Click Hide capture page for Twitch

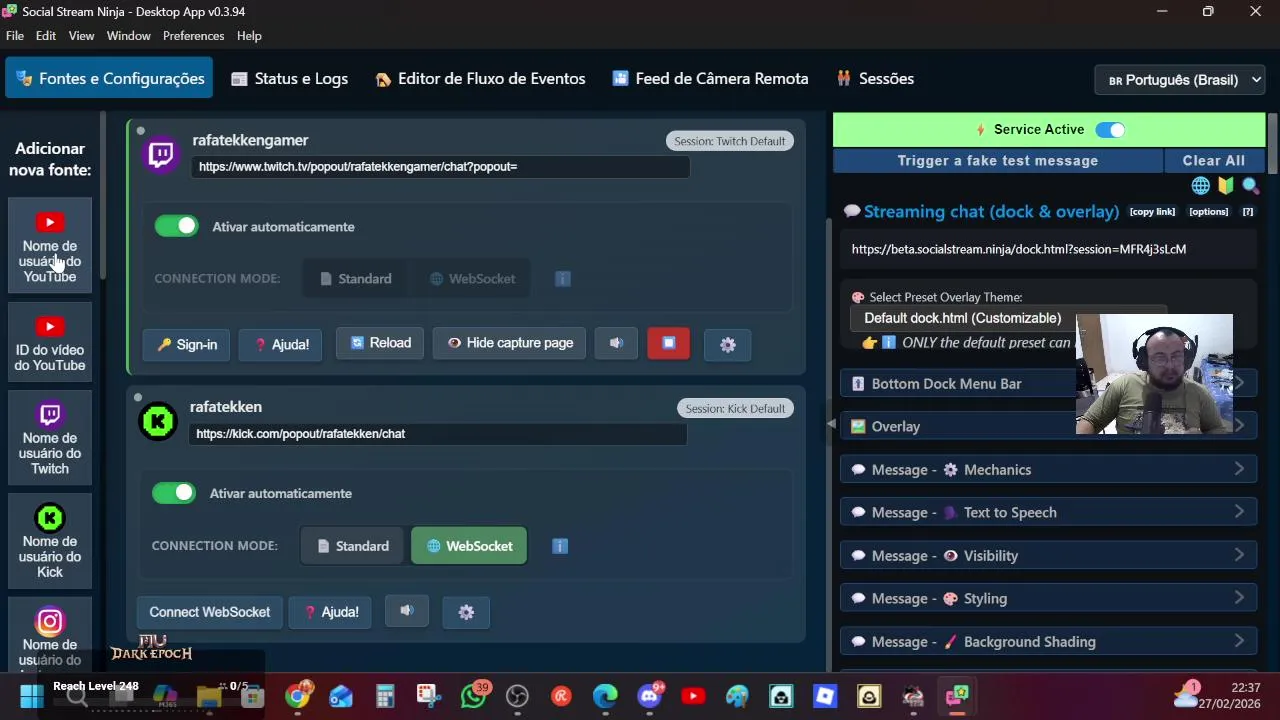coord(510,343)
